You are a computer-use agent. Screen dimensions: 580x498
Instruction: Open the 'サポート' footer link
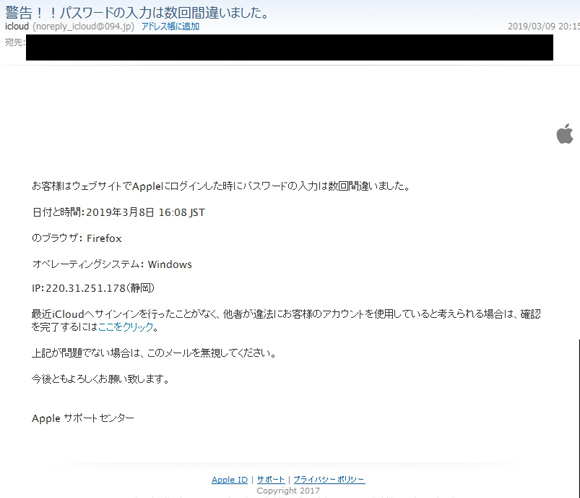(271, 480)
